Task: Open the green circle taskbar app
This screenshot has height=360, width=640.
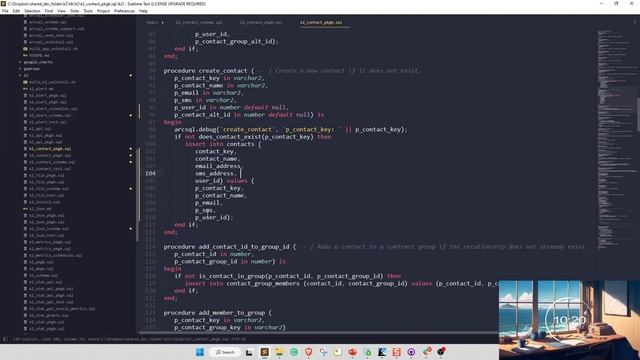Action: pos(294,352)
